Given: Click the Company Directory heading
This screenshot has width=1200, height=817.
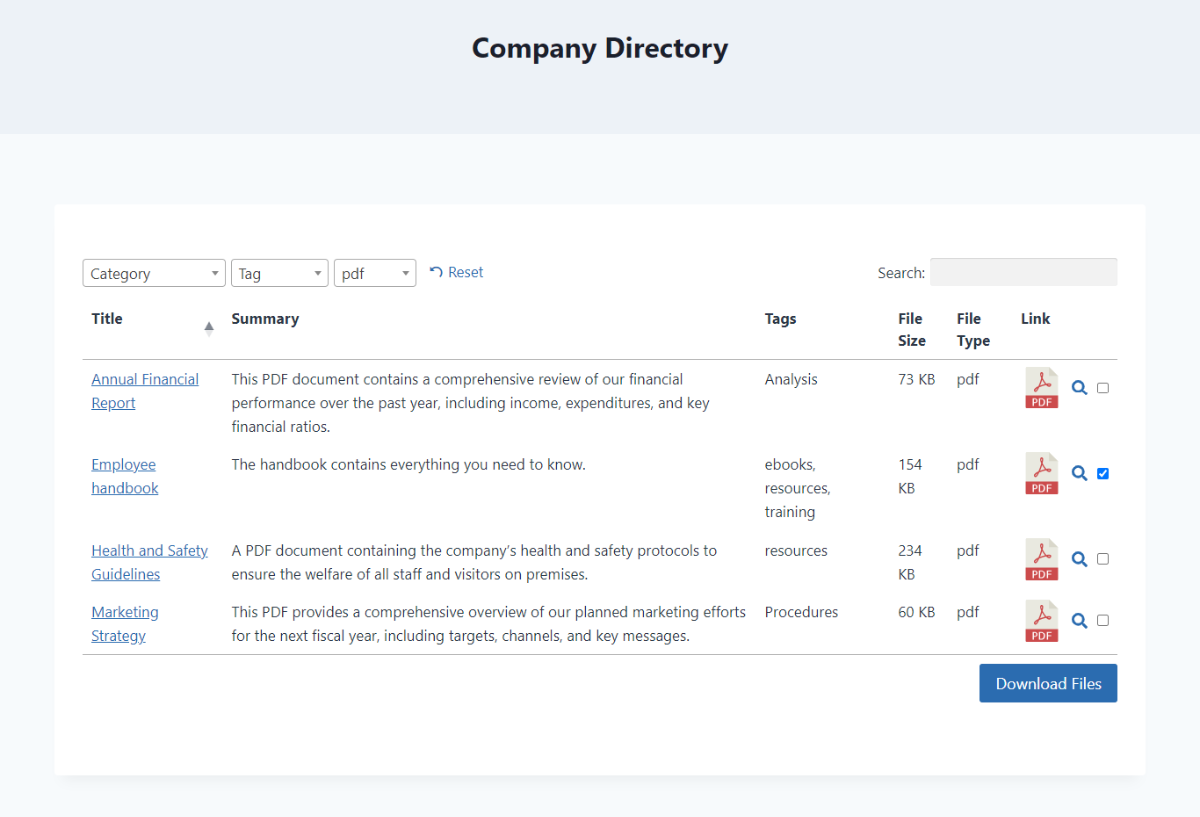Looking at the screenshot, I should tap(600, 48).
